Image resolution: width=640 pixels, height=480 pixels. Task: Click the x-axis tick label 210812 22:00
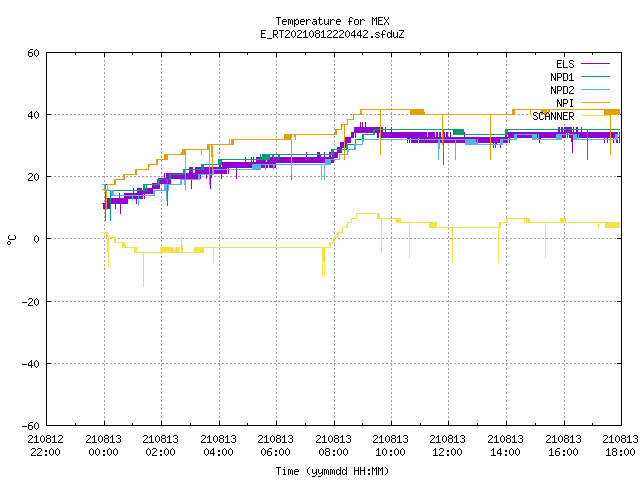click(46, 446)
